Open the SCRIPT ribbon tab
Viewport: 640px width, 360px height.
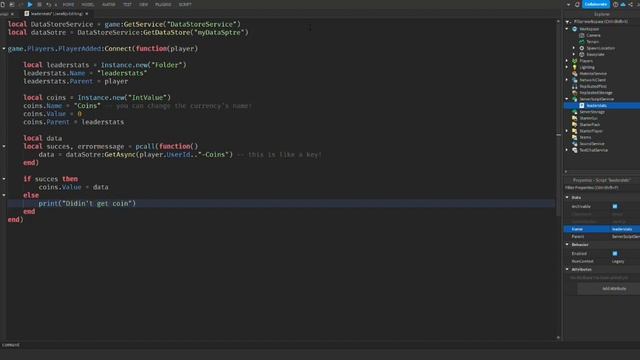[x=185, y=4]
